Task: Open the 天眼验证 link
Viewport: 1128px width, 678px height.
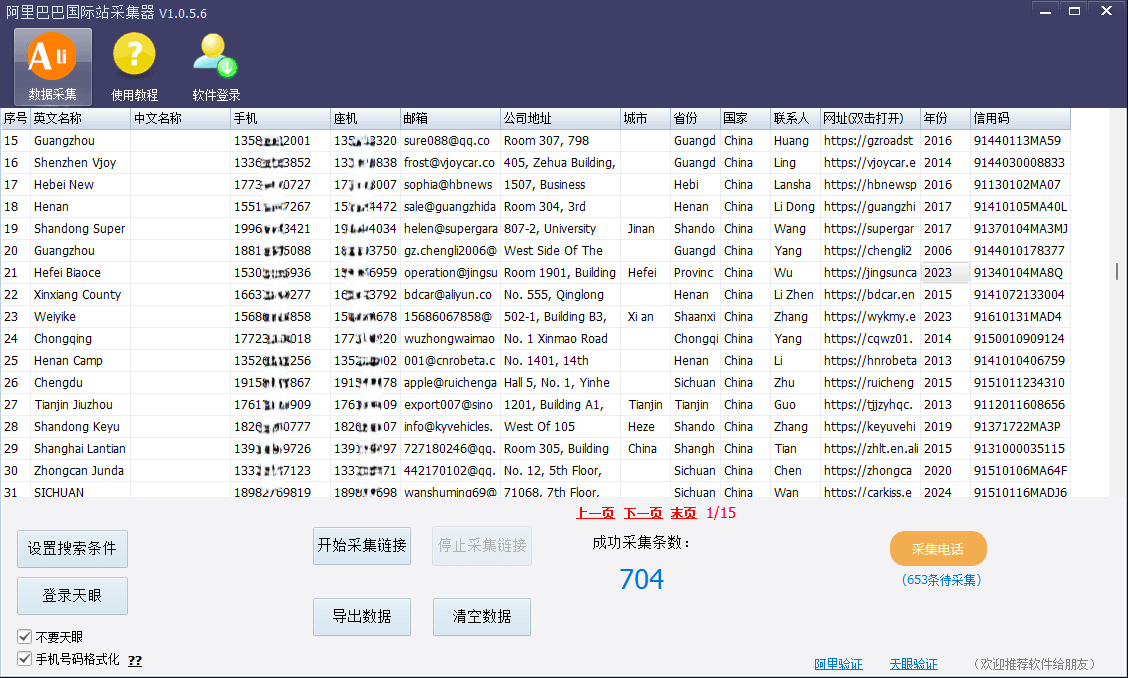Action: (x=914, y=664)
